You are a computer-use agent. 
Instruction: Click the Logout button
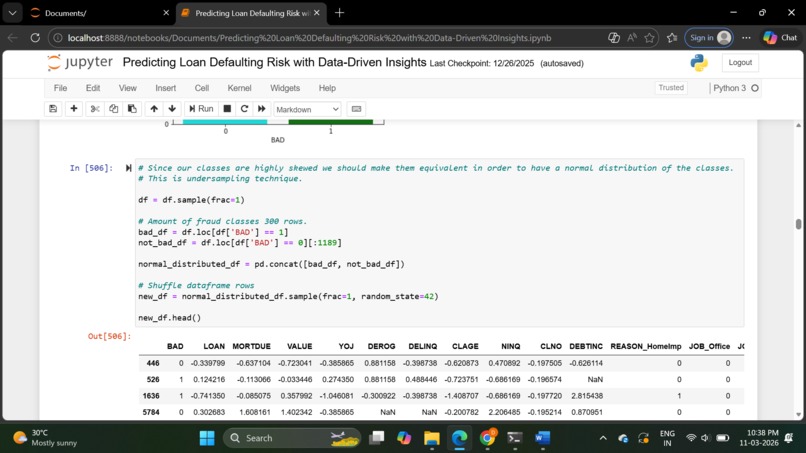[740, 63]
